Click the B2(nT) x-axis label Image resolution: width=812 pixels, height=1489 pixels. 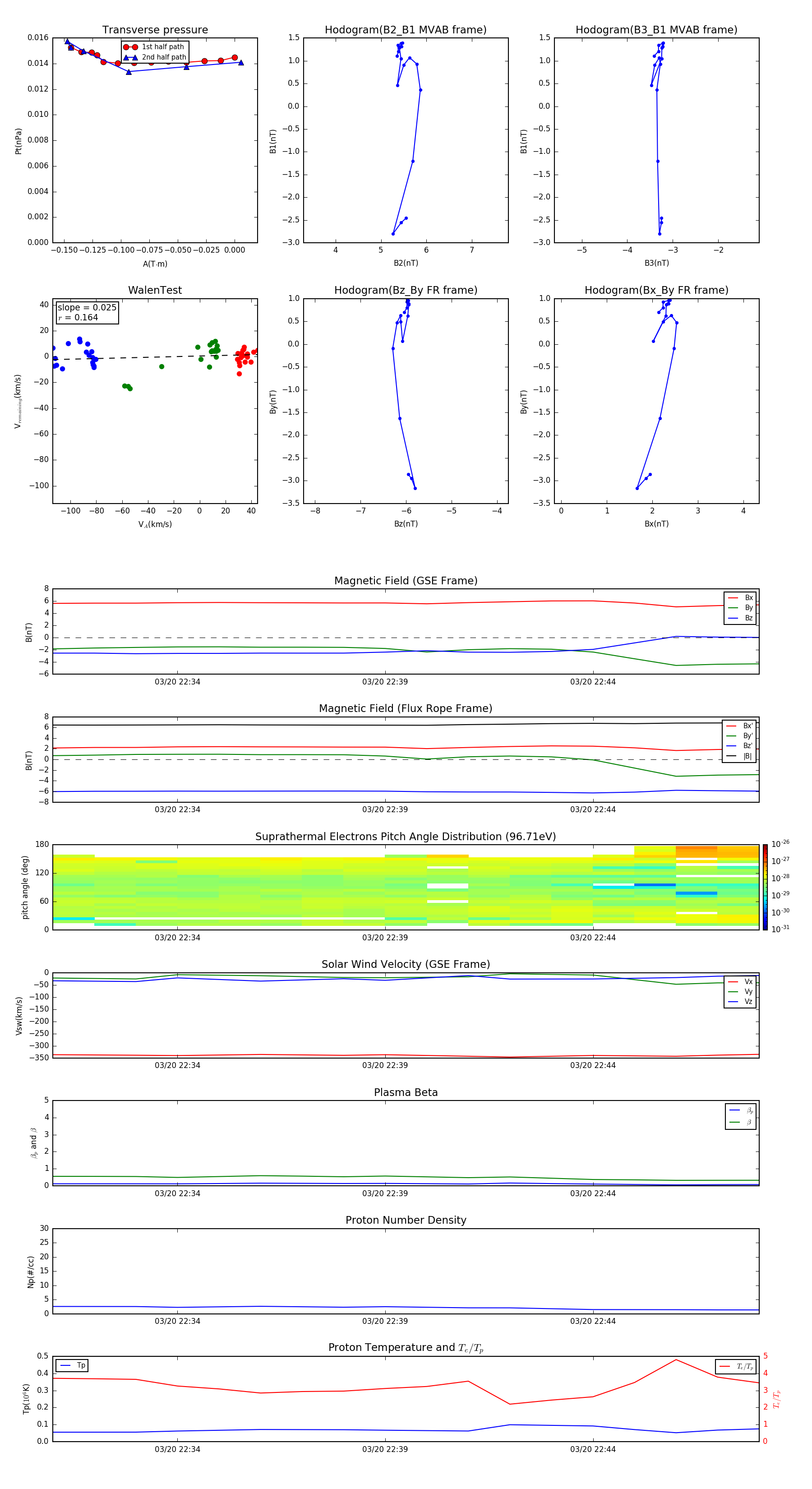(x=406, y=264)
